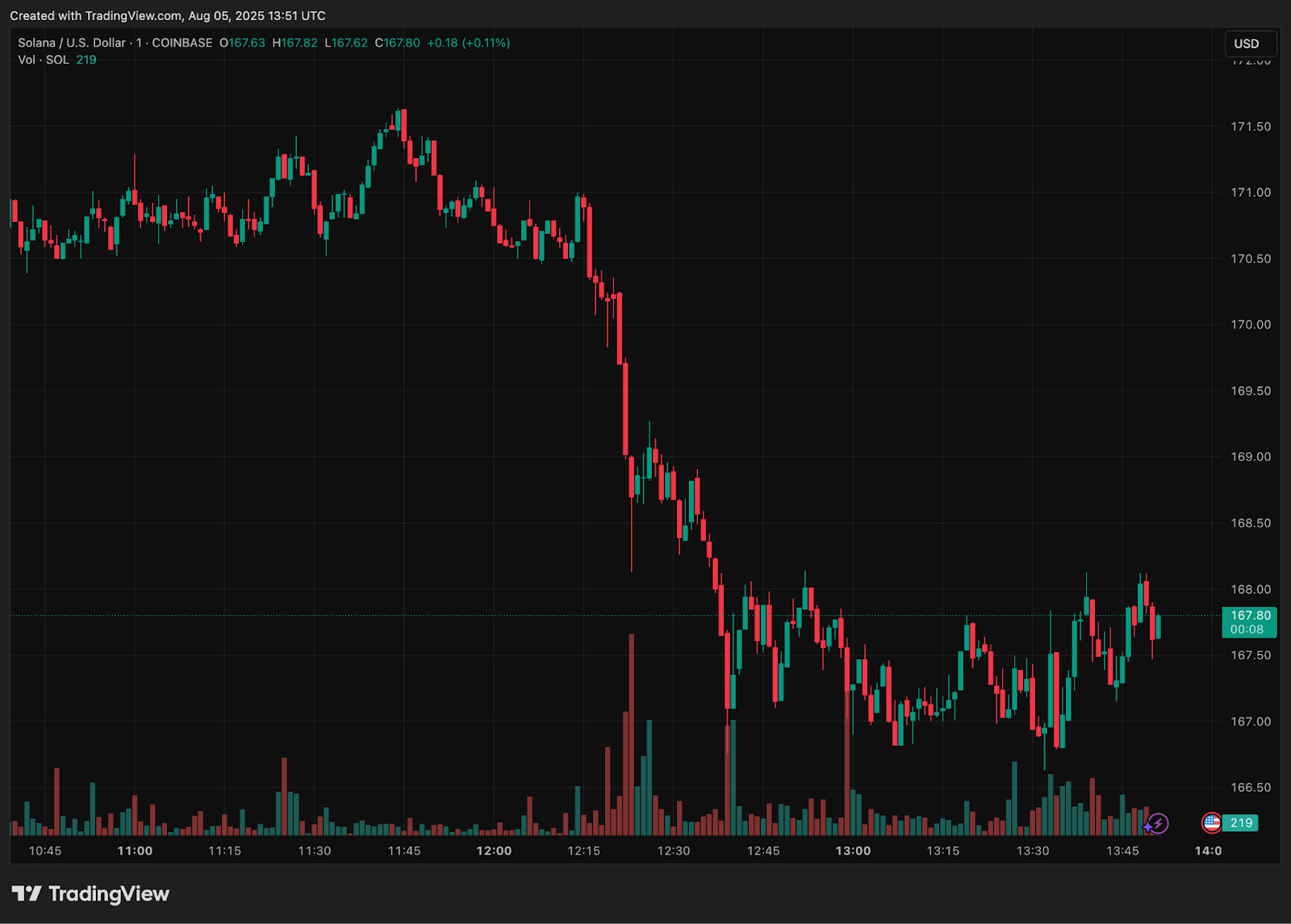Select the bold "13:00" time axis label
Viewport: 1291px width, 924px height.
pyautogui.click(x=854, y=851)
